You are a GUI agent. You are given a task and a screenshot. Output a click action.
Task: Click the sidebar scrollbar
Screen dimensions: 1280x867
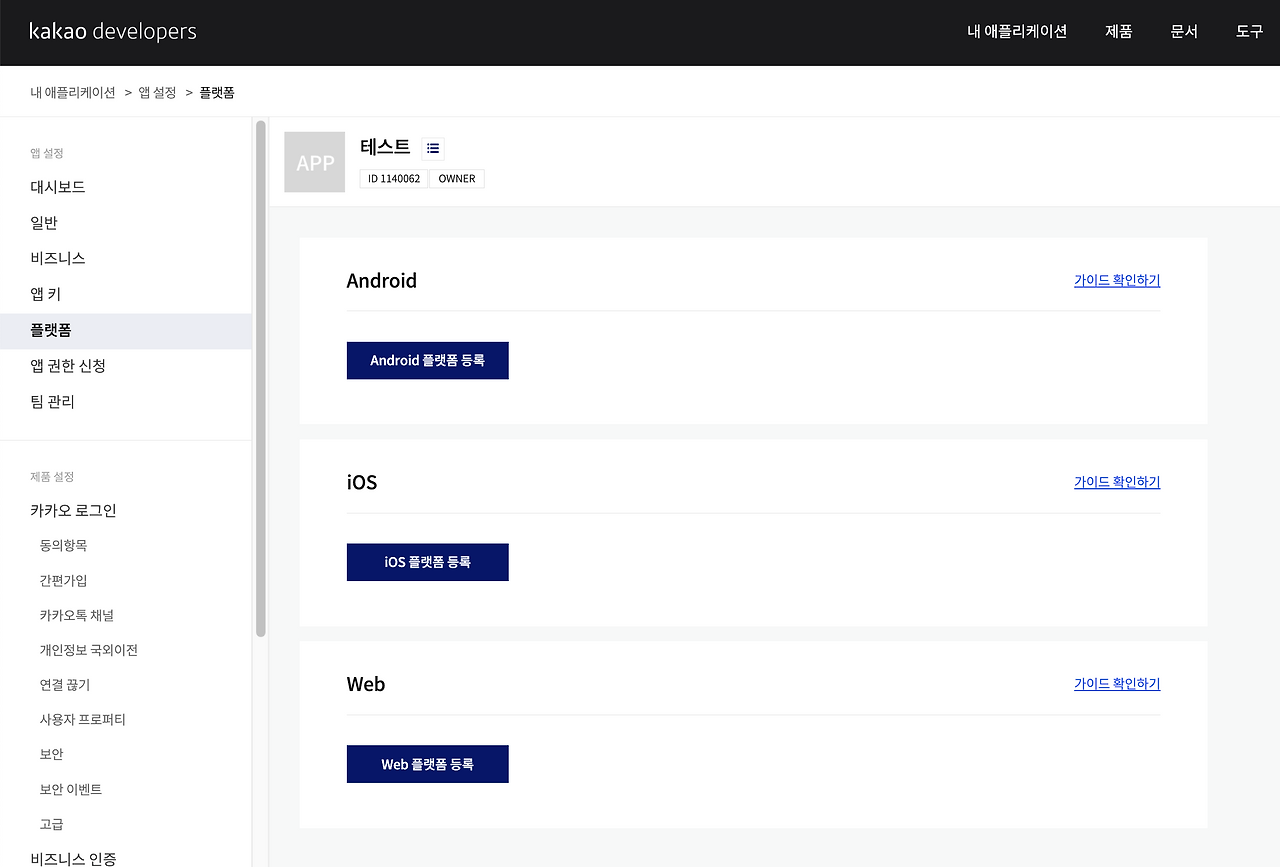pyautogui.click(x=258, y=380)
